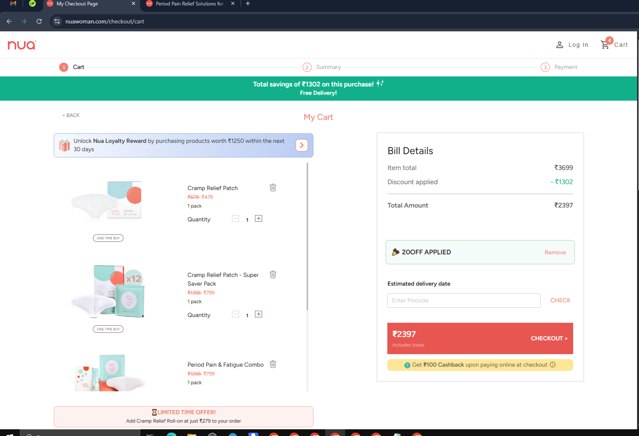Click the Log In user icon

560,44
